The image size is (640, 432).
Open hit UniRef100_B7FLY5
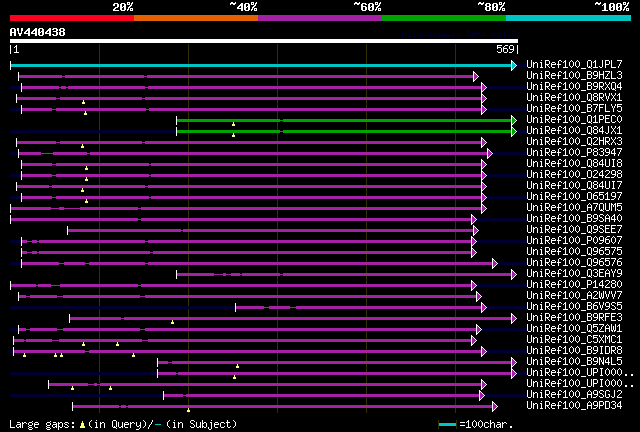coord(574,108)
